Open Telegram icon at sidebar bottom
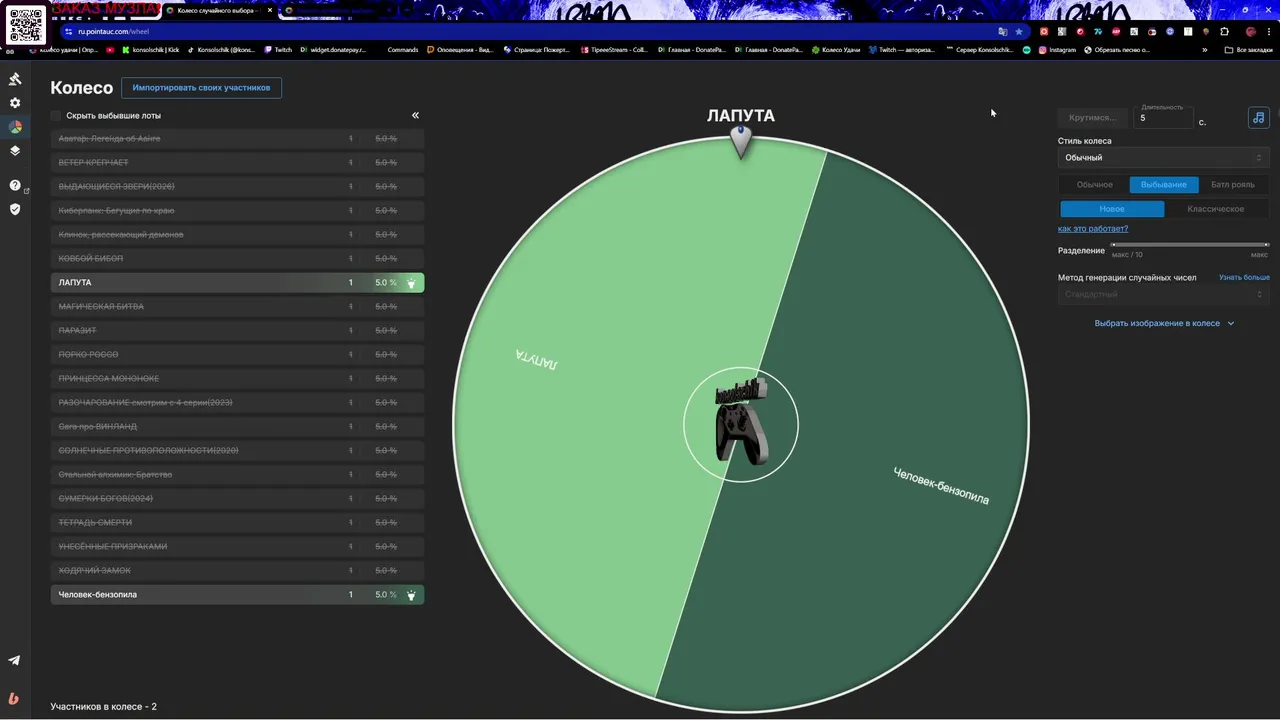Image resolution: width=1280 pixels, height=720 pixels. point(14,660)
